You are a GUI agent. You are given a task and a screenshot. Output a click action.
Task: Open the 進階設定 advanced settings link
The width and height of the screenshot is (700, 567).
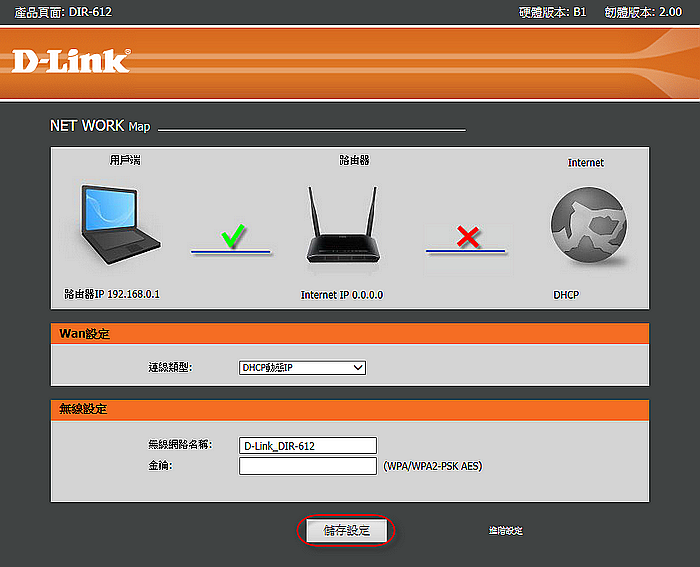pyautogui.click(x=505, y=531)
